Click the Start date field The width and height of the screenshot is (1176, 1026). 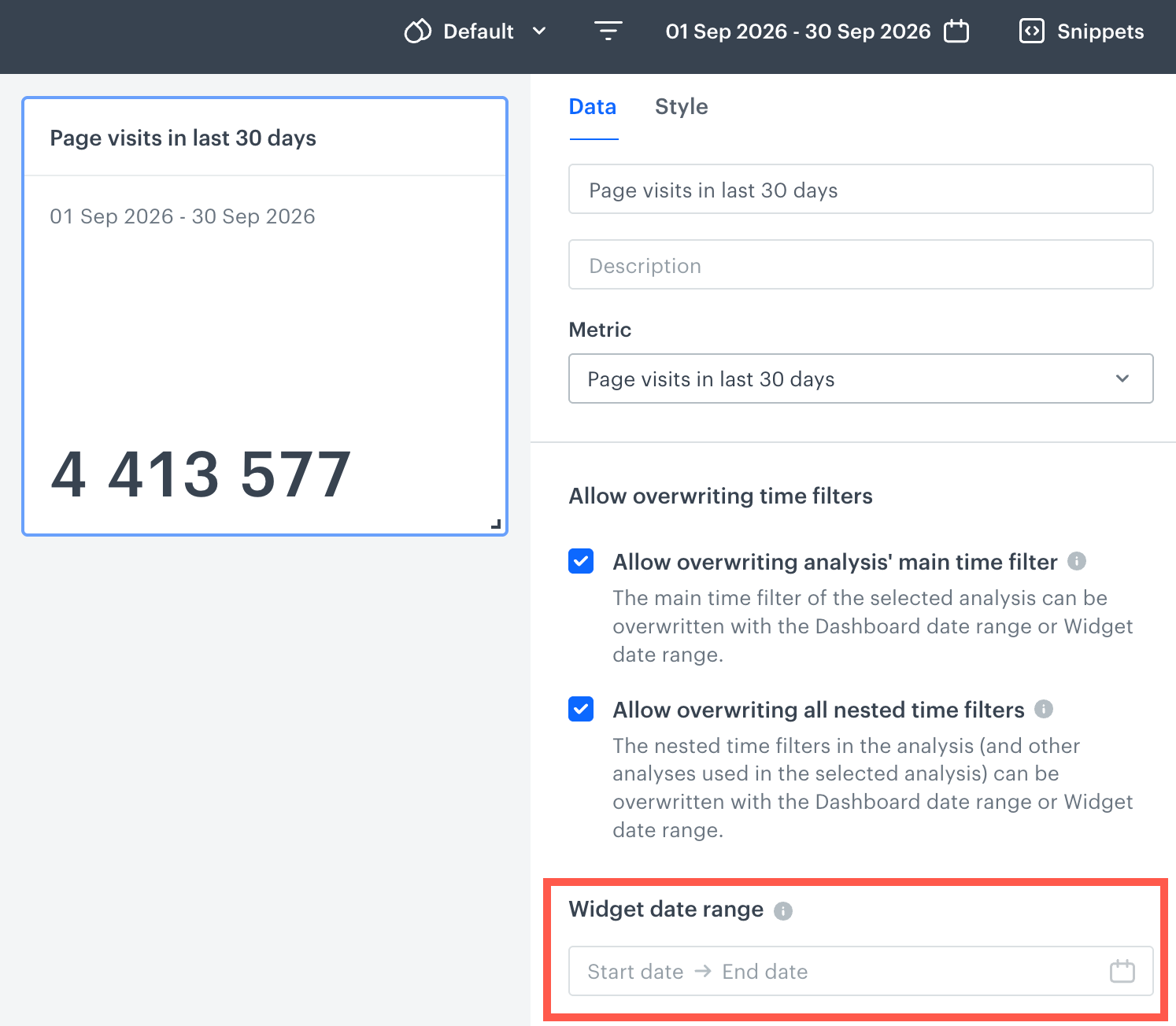(635, 972)
